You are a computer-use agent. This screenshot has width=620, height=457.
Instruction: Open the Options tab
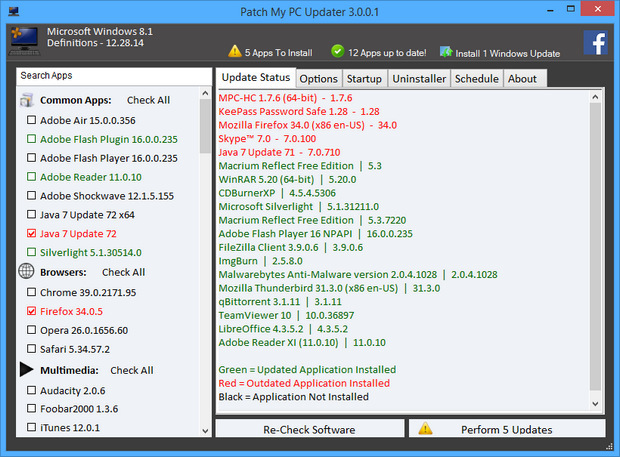319,79
